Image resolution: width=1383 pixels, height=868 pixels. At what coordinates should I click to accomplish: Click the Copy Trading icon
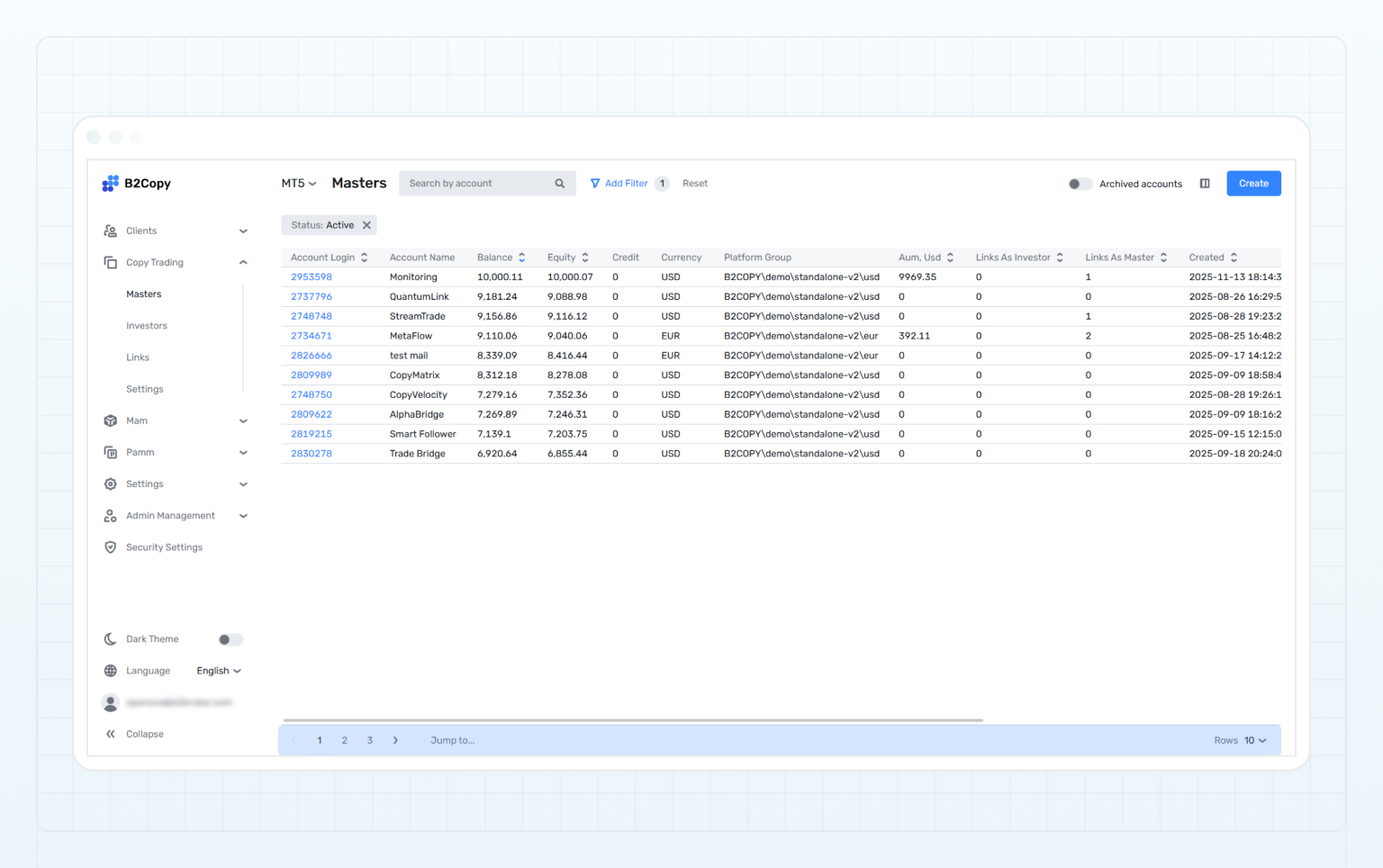coord(110,262)
